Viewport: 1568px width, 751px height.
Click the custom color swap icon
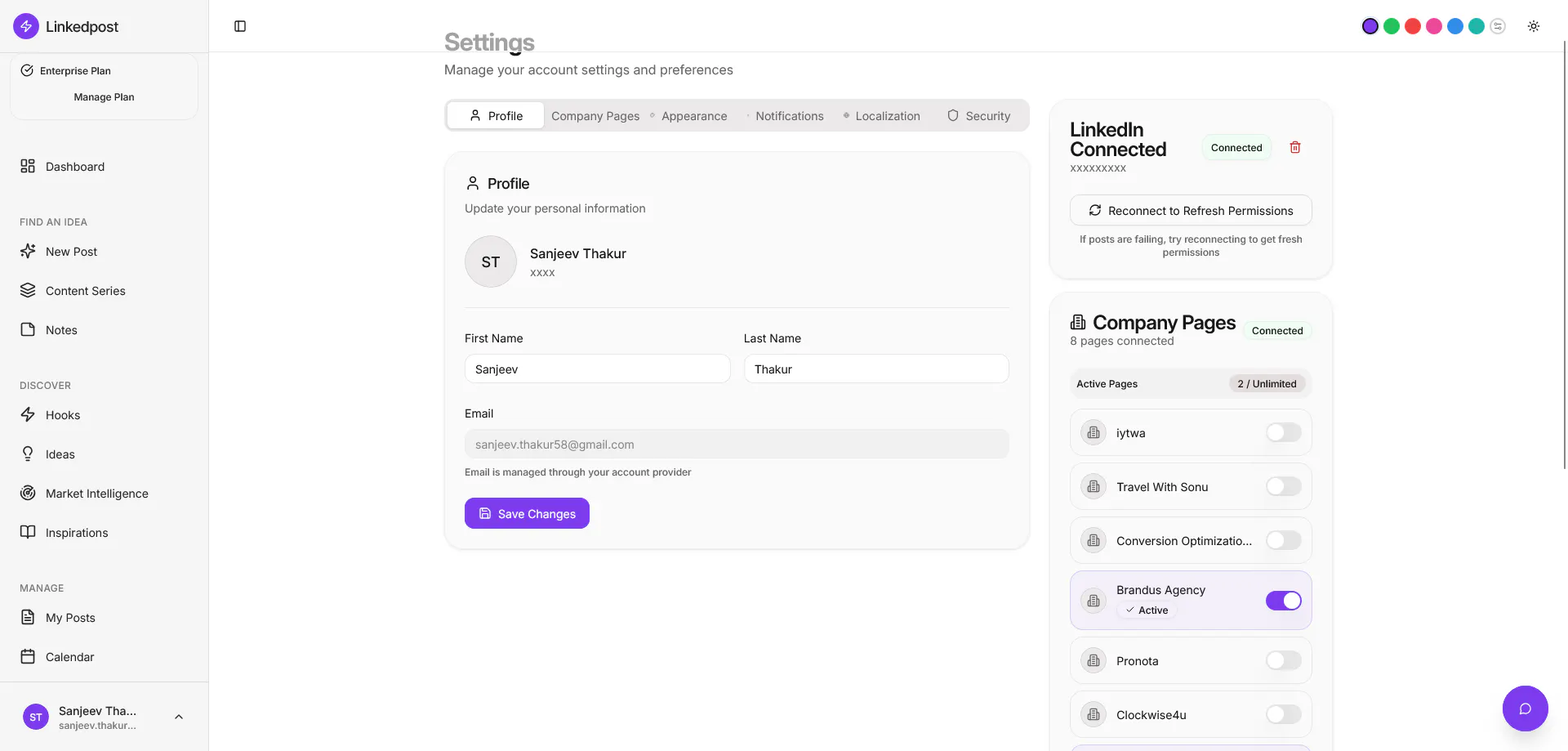1498,26
